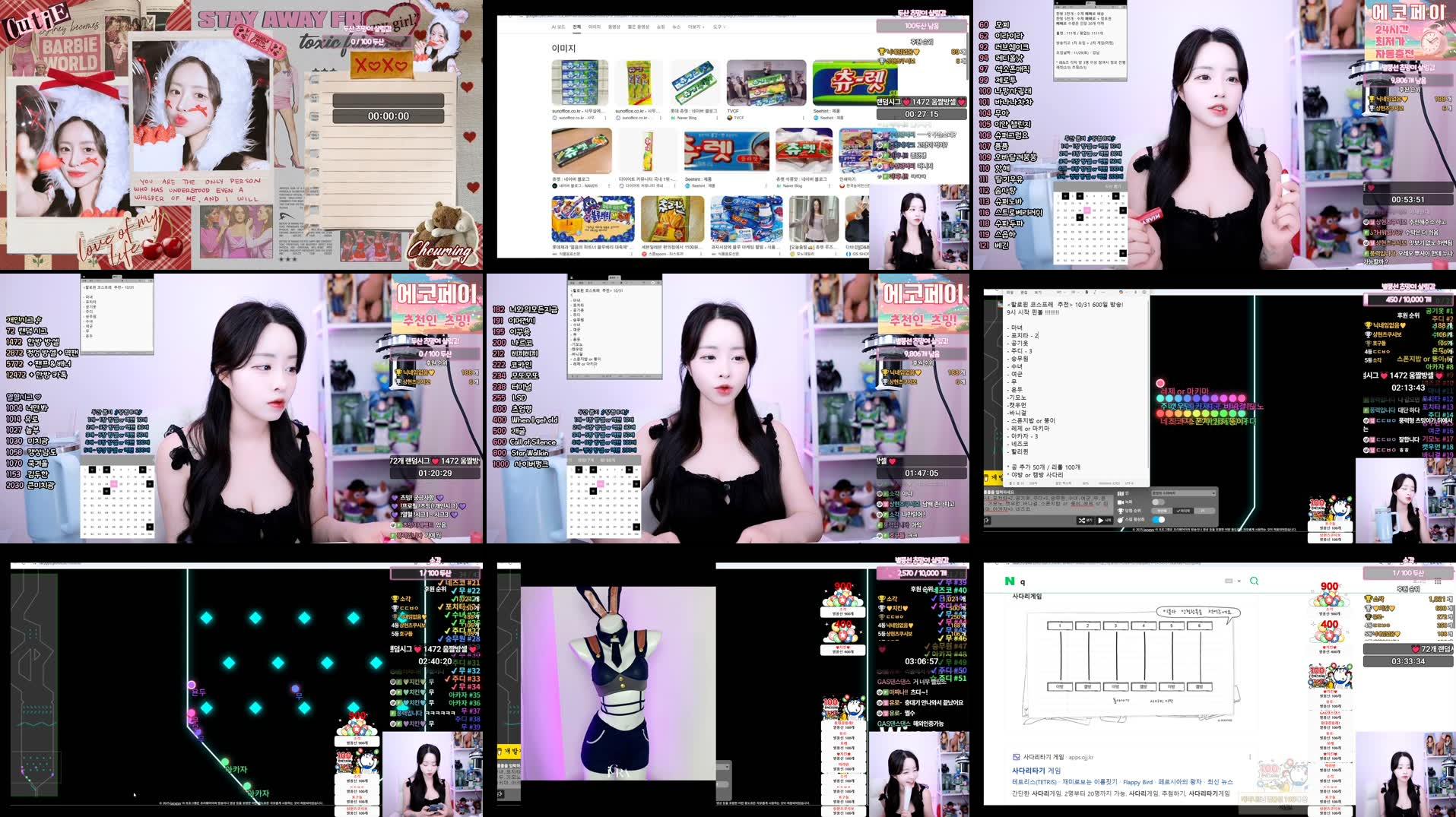Toggle the skill activation switch in roulette

point(1158,519)
